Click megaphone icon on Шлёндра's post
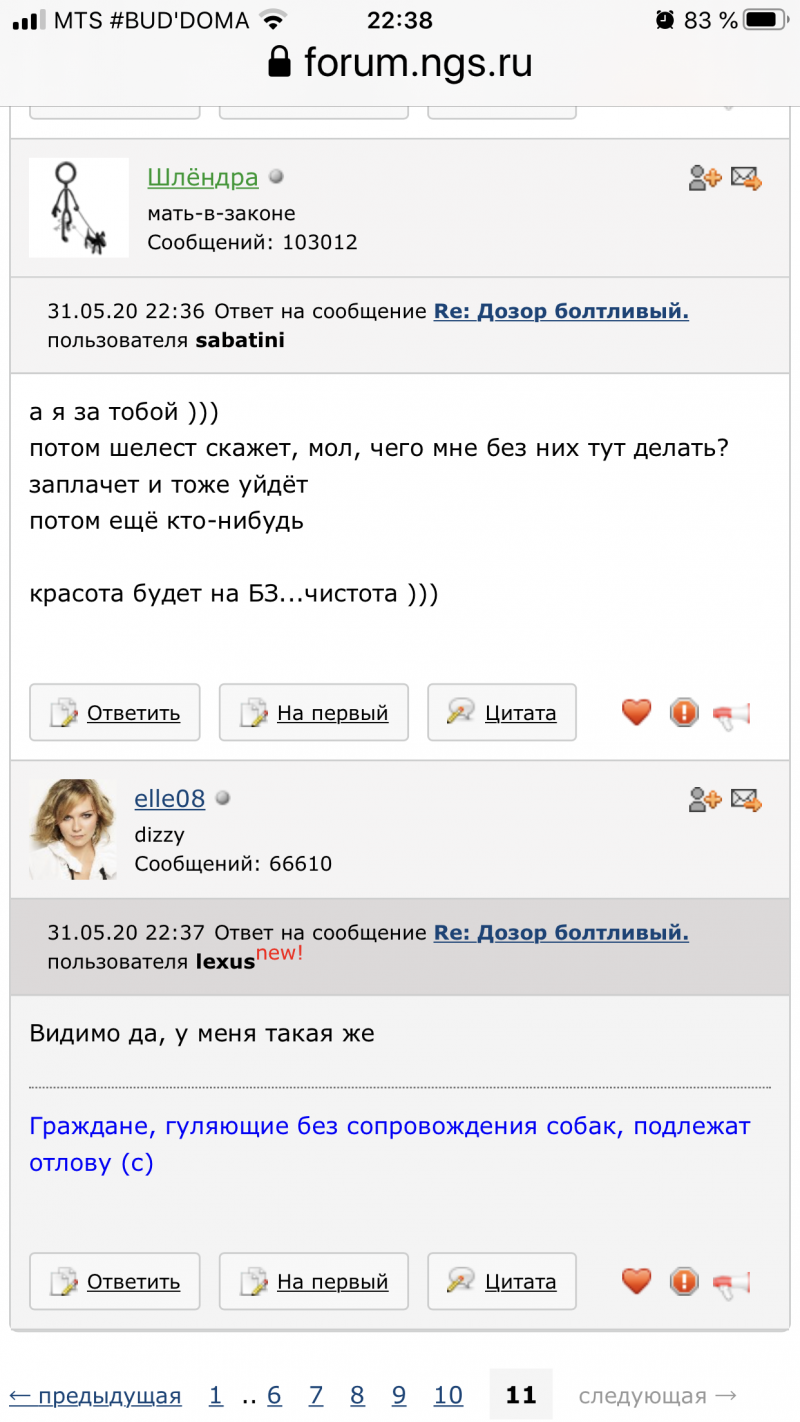The width and height of the screenshot is (800, 1422). click(x=731, y=714)
